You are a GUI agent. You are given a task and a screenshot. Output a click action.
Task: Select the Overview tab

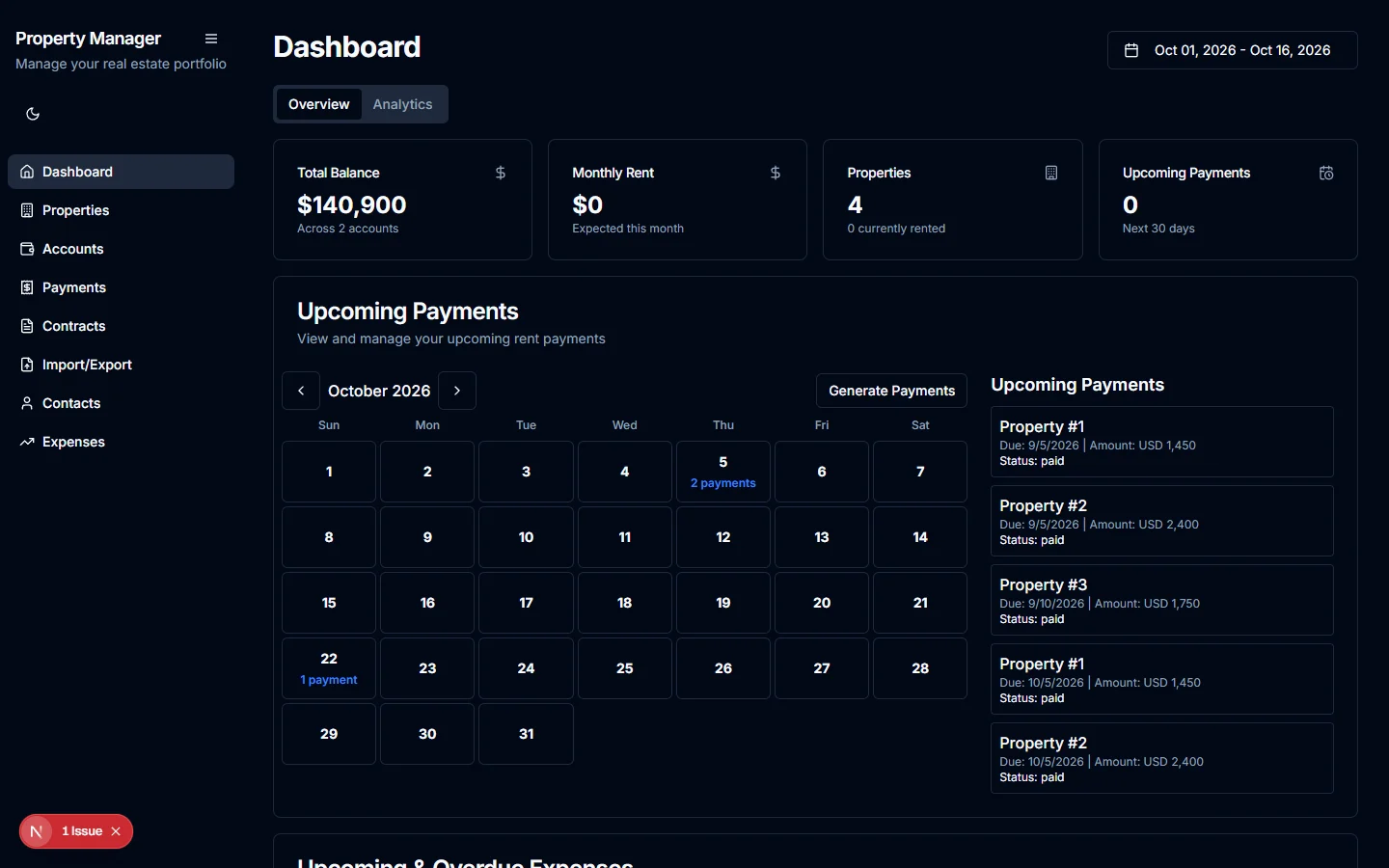[318, 104]
